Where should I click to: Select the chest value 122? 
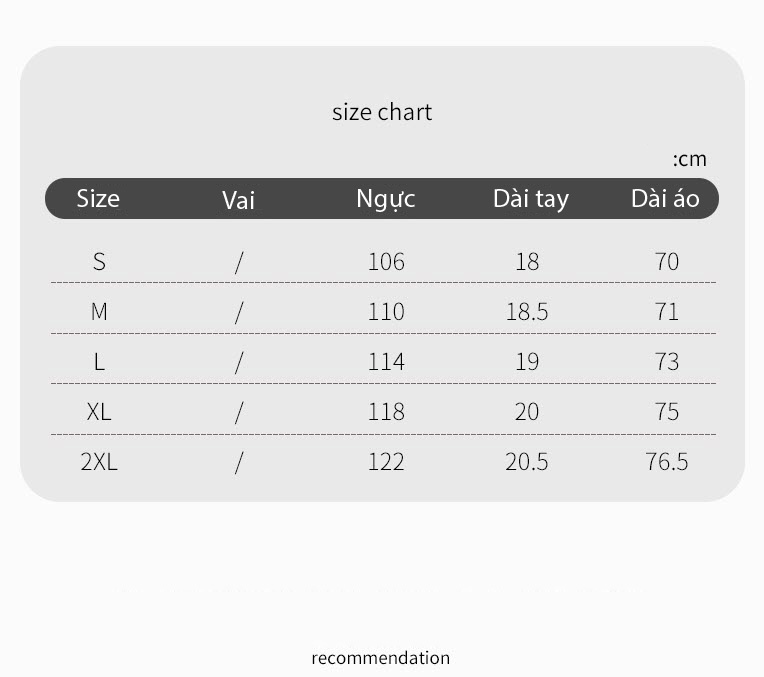coord(386,462)
